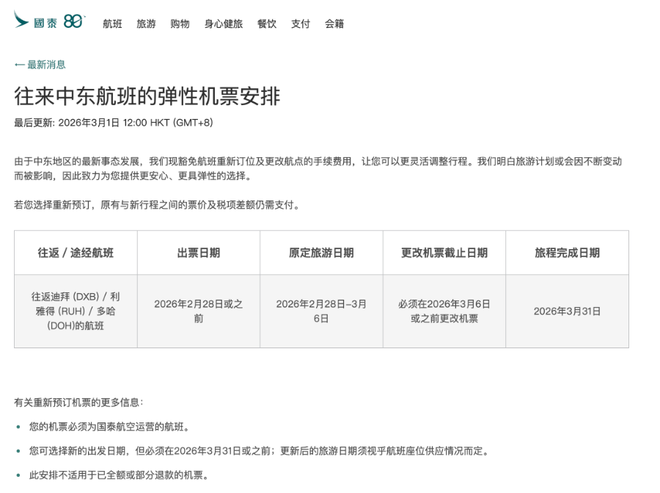This screenshot has width=660, height=493.
Task: Click the 往来中东航班的弹性机票安排 heading
Action: pyautogui.click(x=147, y=96)
